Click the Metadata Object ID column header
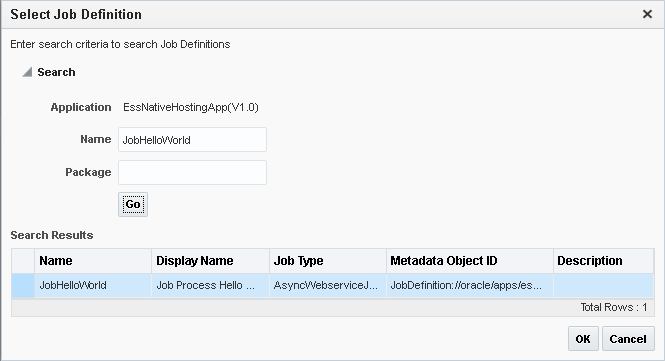Image resolution: width=665 pixels, height=361 pixels. coord(470,260)
